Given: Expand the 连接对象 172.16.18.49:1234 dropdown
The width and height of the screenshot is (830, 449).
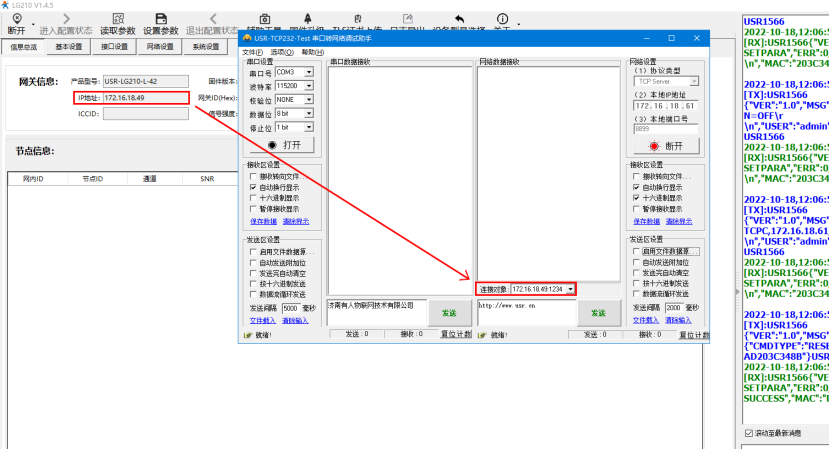Looking at the screenshot, I should [570, 289].
